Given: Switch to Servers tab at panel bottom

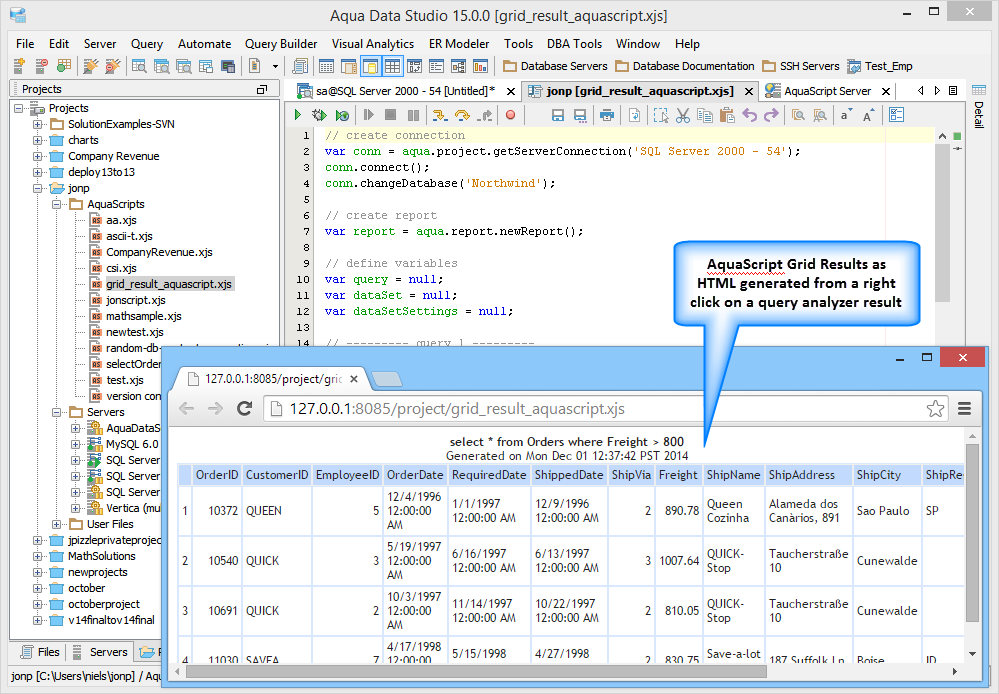Looking at the screenshot, I should tap(100, 652).
